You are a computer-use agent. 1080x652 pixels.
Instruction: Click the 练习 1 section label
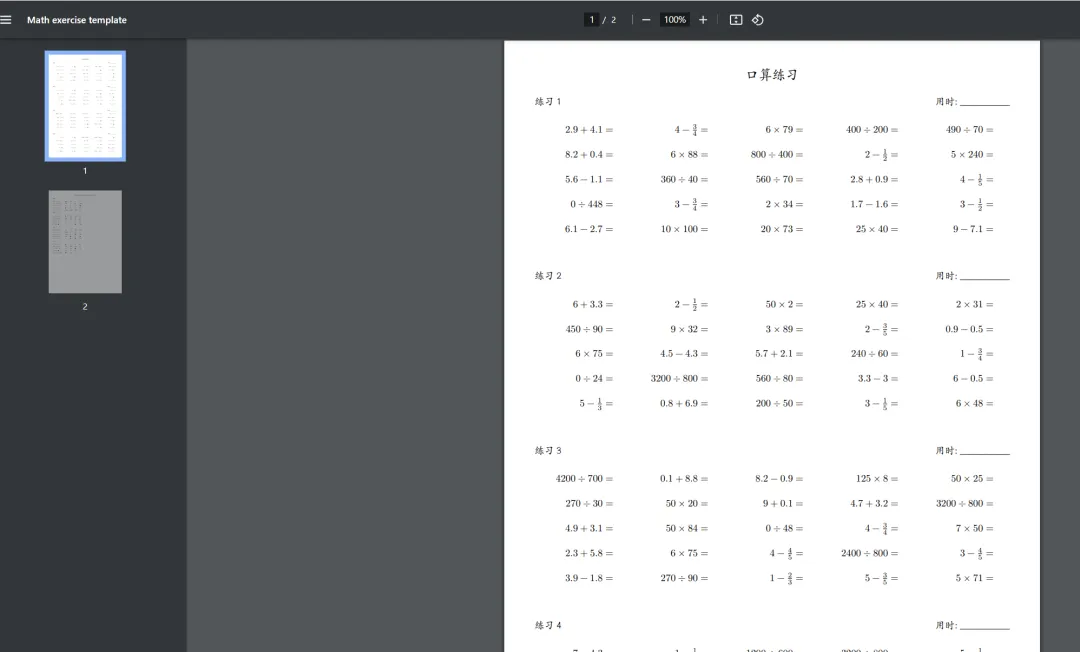click(x=548, y=101)
